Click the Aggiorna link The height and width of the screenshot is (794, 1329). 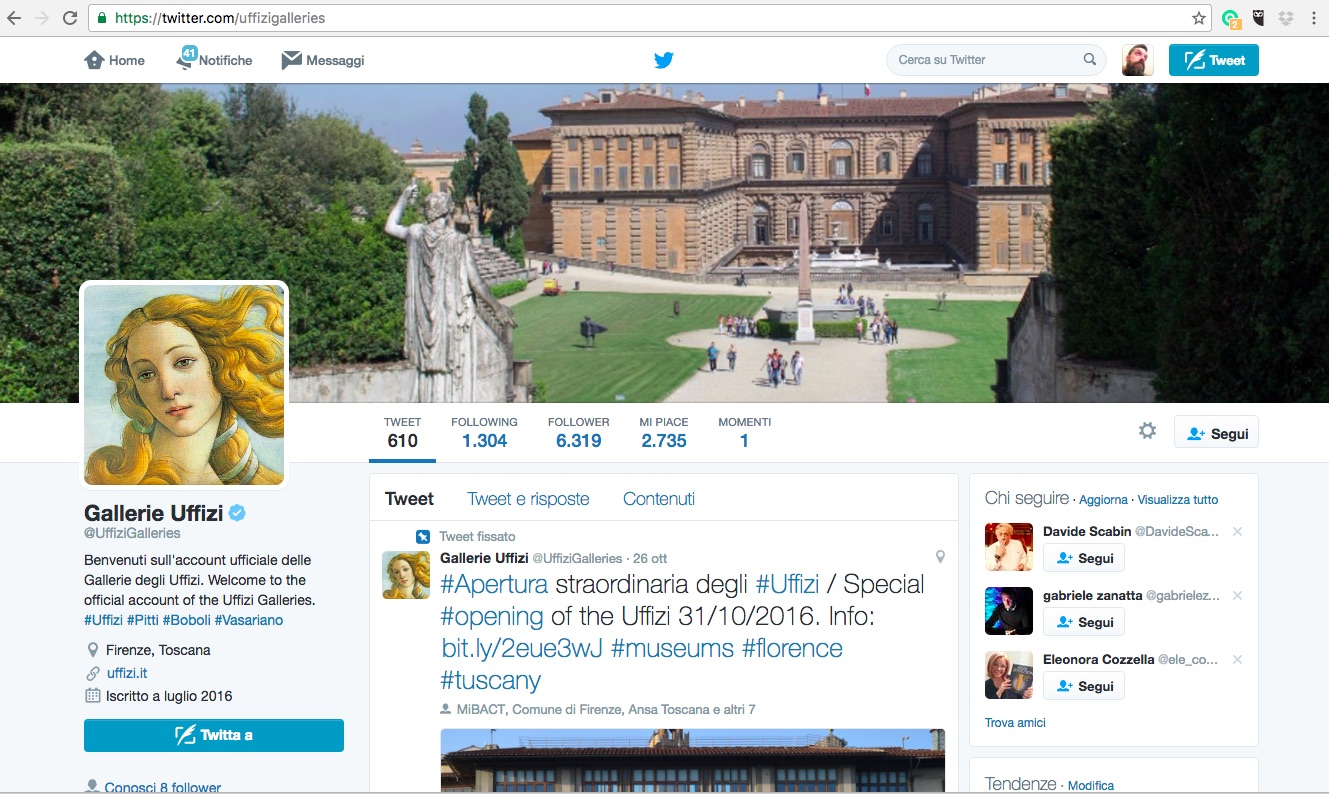1103,499
